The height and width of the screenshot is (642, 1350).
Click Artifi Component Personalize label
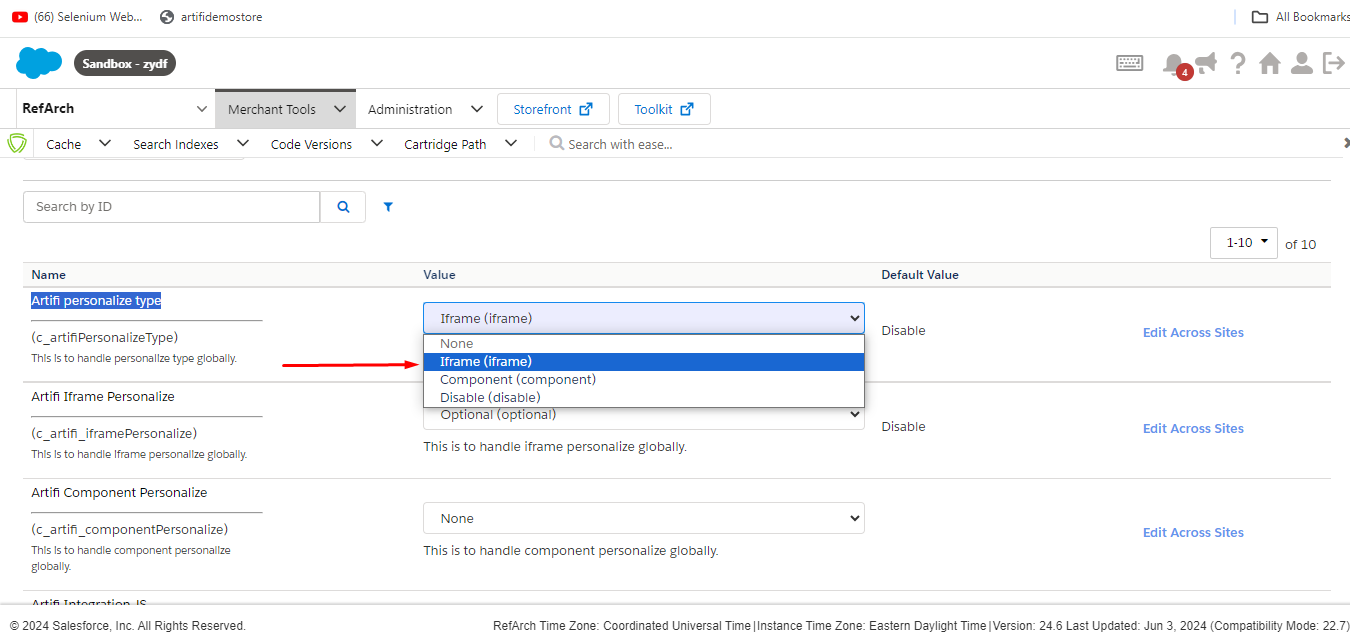pyautogui.click(x=119, y=492)
